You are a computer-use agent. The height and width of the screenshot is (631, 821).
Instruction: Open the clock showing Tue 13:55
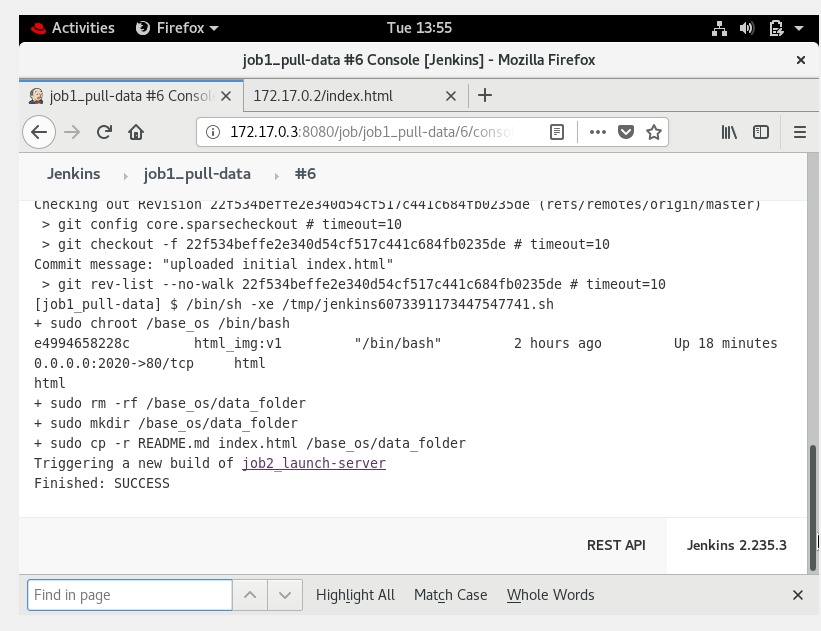click(x=419, y=28)
